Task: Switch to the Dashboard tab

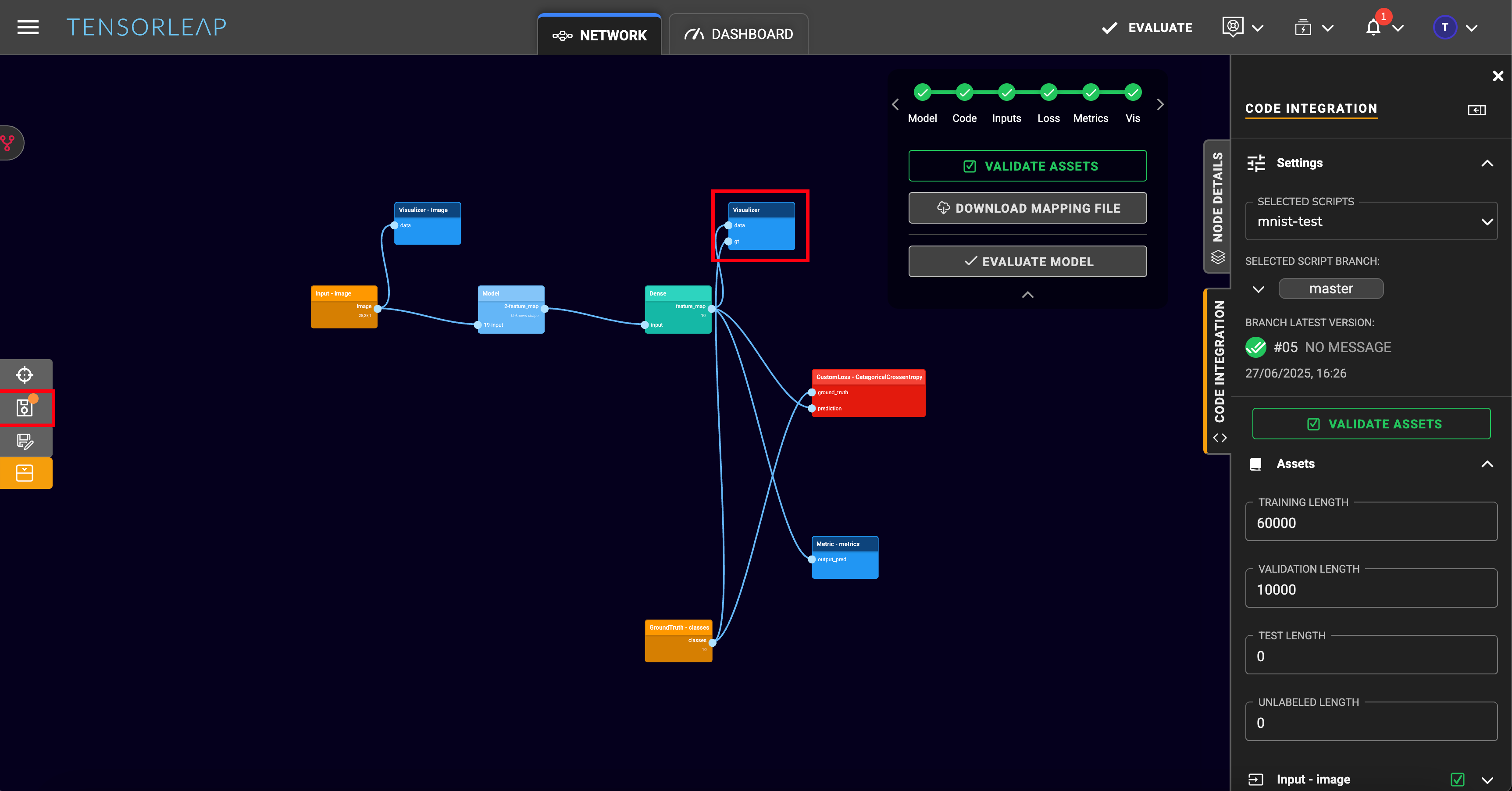Action: [x=738, y=35]
